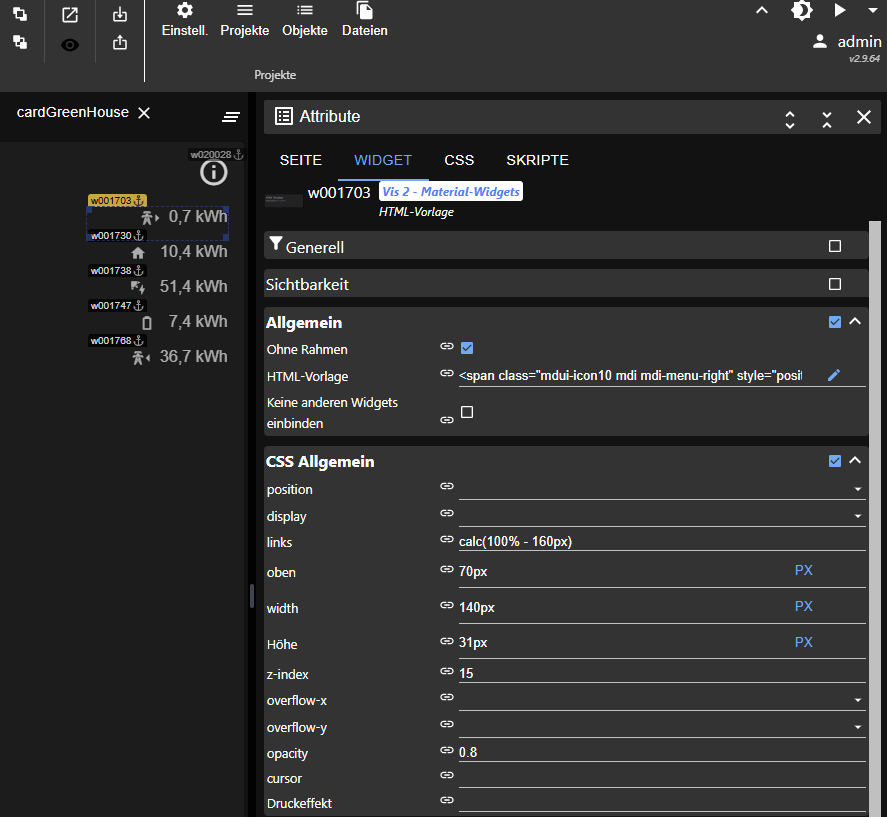This screenshot has height=817, width=887.
Task: Switch to the CSS tab
Action: [x=459, y=160]
